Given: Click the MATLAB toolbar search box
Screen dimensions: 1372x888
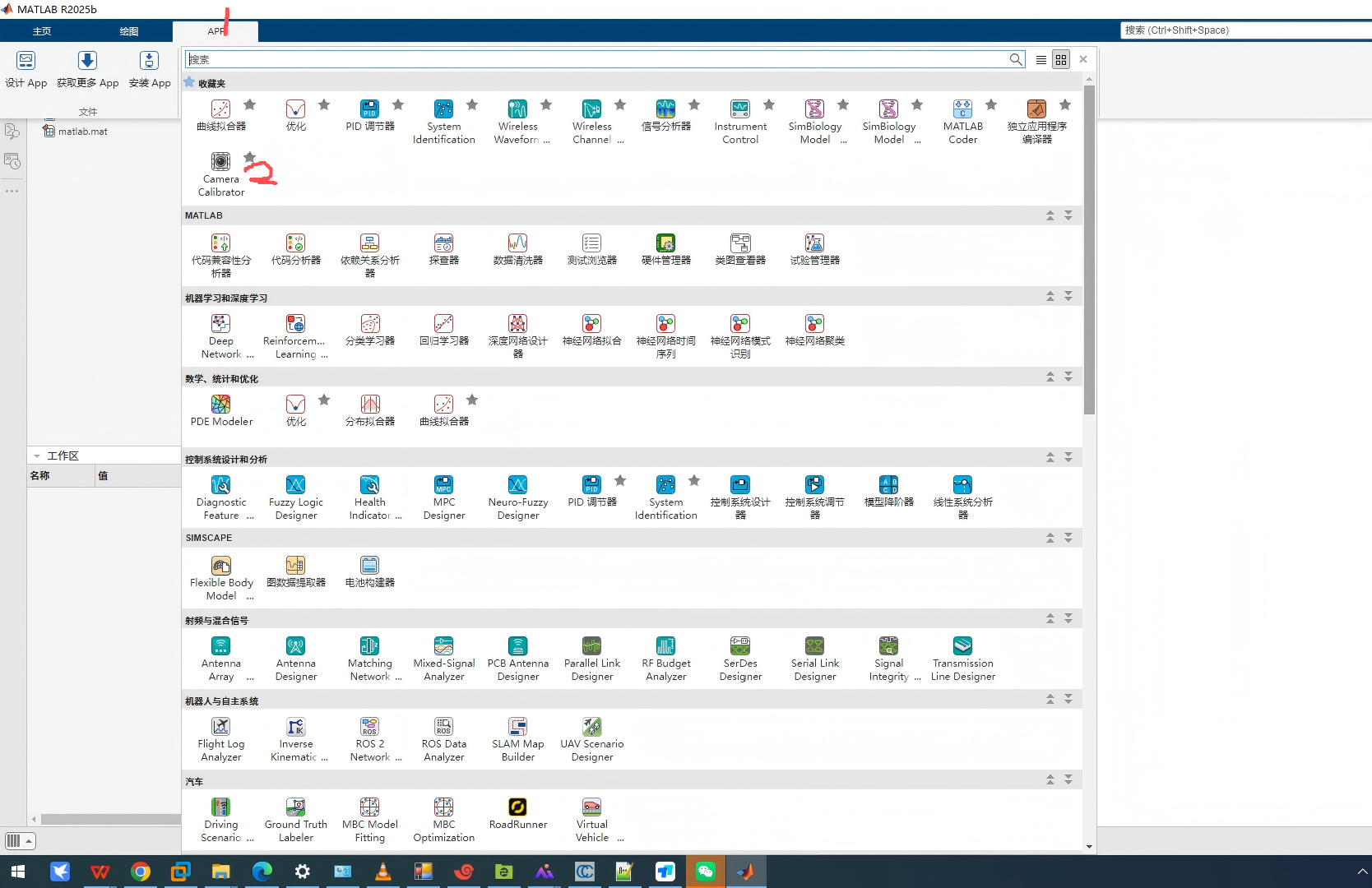Looking at the screenshot, I should [x=1245, y=30].
